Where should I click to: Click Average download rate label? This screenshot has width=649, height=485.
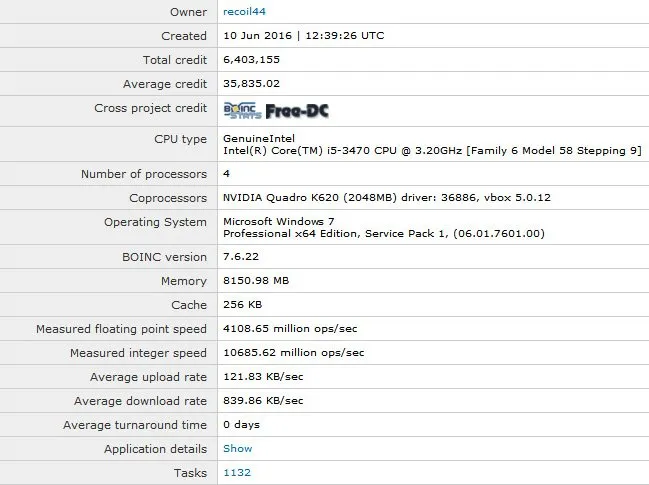(x=140, y=401)
